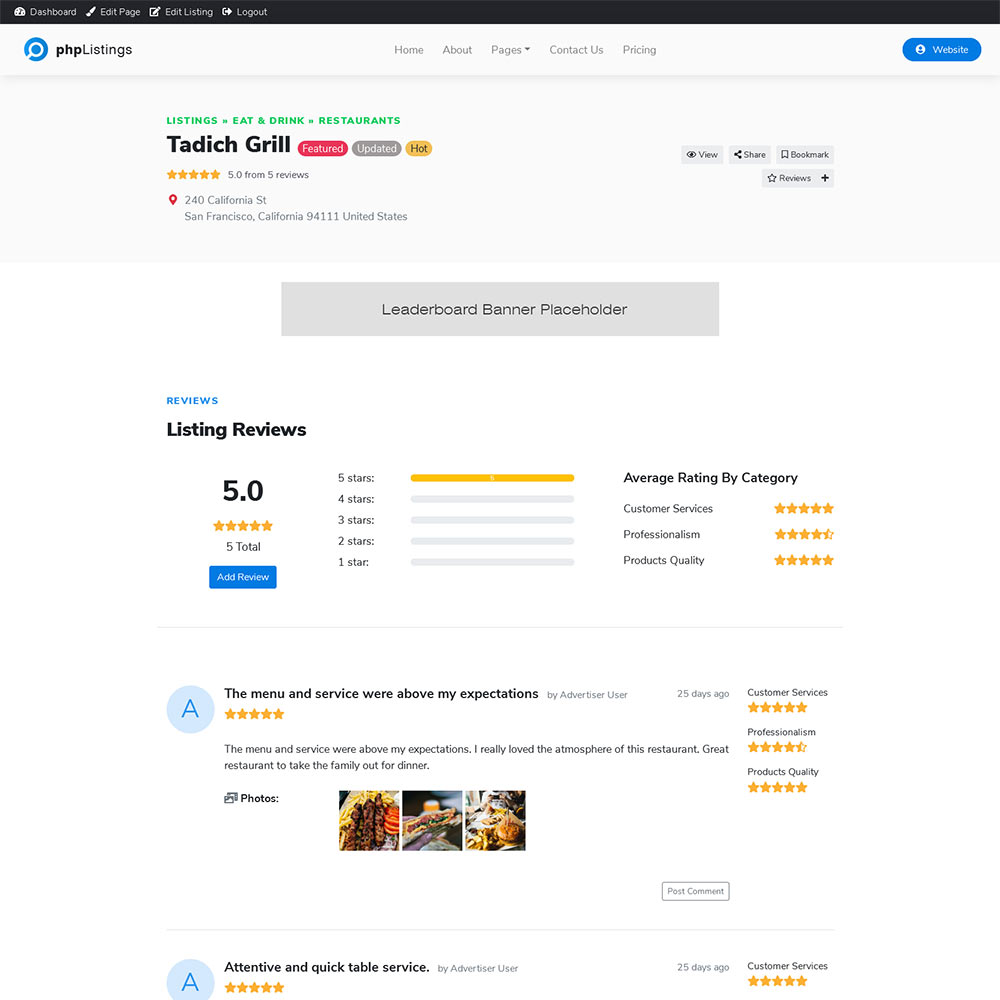Image resolution: width=1000 pixels, height=1000 pixels.
Task: Click the 5.0 overall stars in summary
Action: point(243,526)
